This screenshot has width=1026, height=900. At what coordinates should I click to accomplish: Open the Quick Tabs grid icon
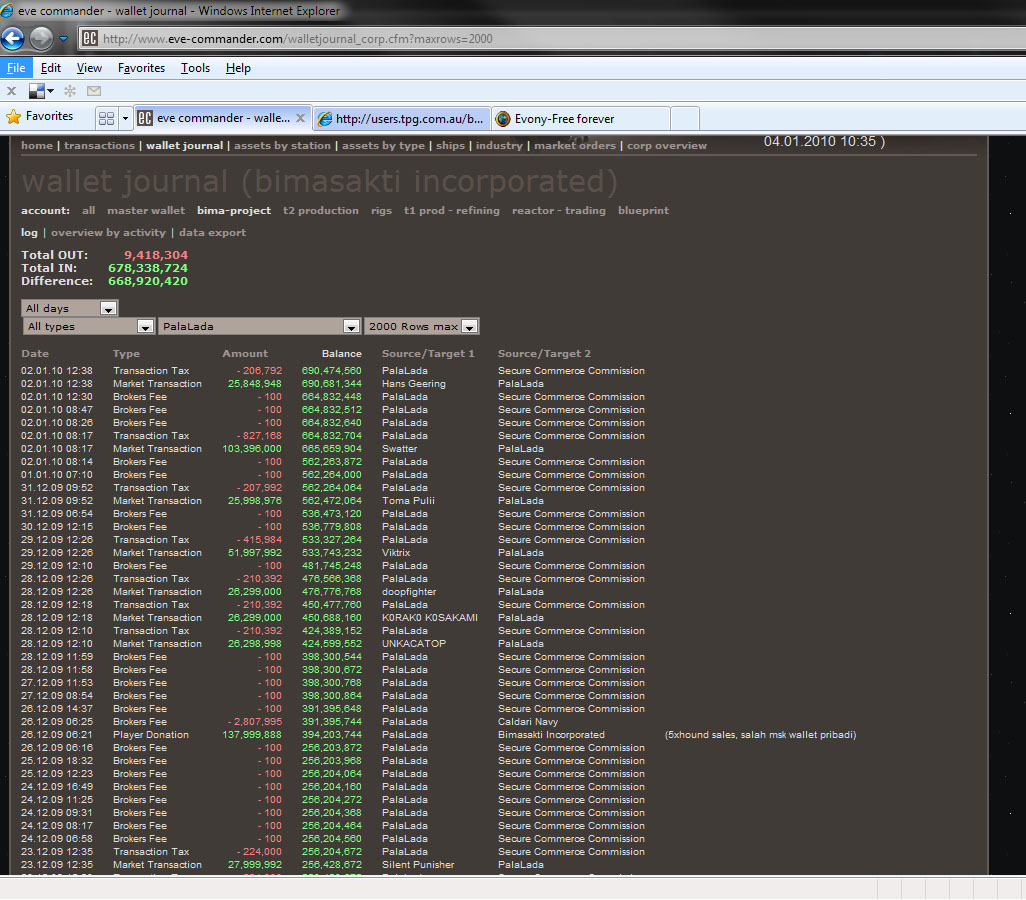pos(106,118)
